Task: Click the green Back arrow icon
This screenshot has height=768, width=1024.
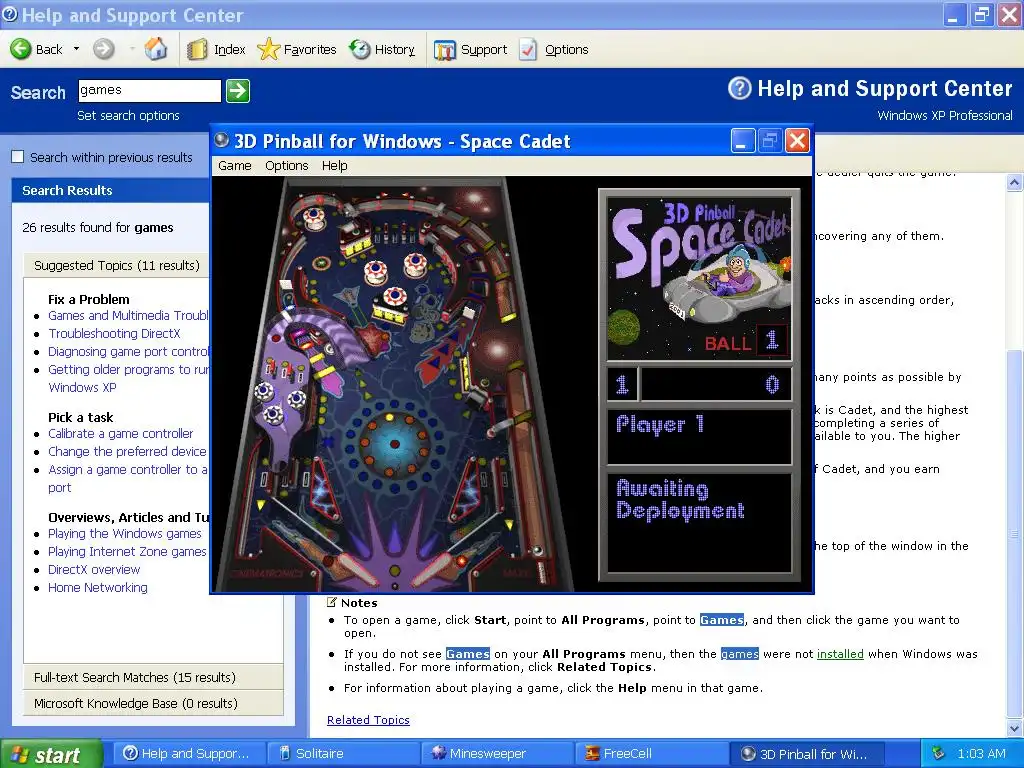Action: point(21,49)
